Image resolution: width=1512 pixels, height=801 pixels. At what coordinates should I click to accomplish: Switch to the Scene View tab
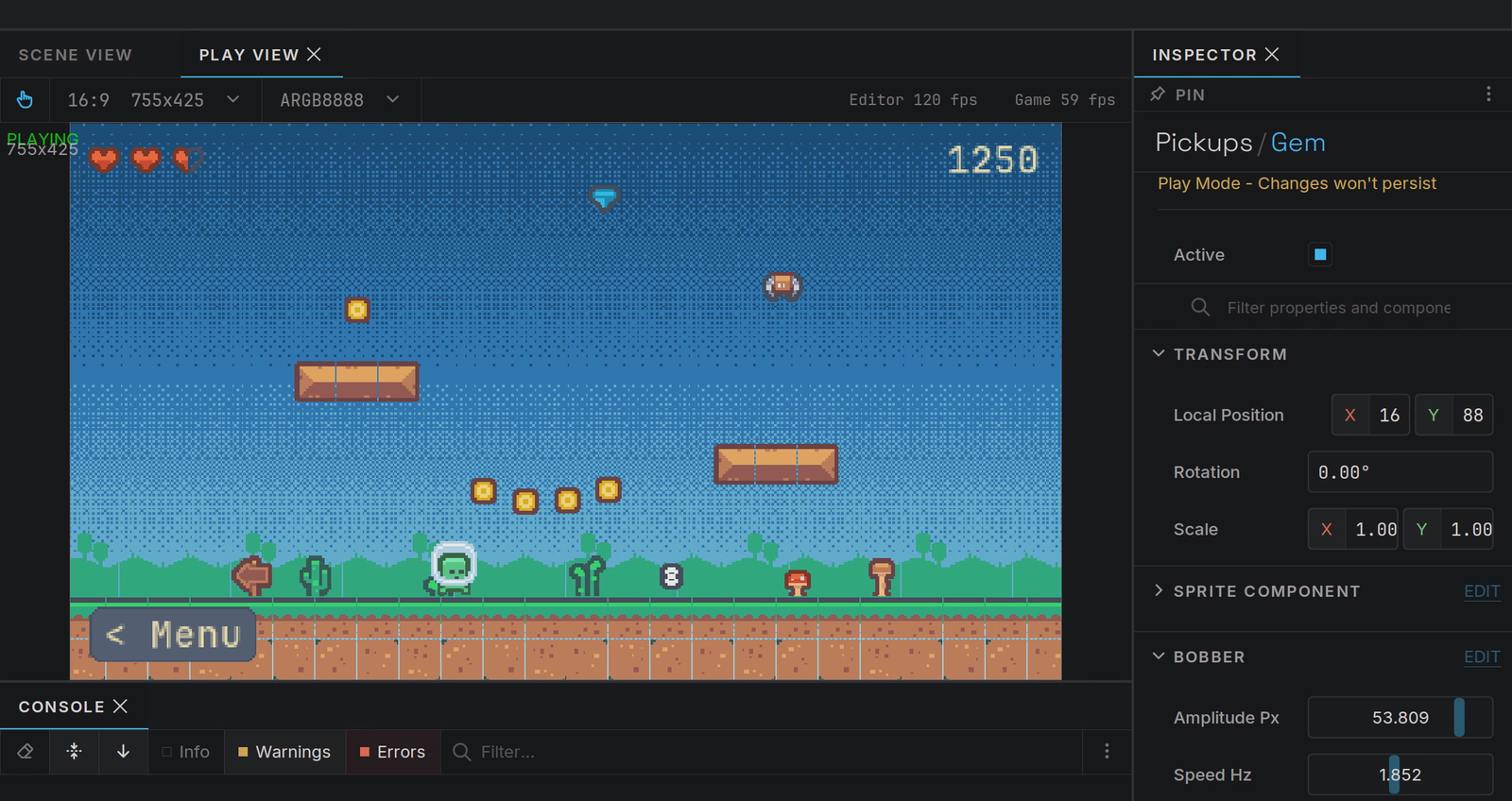tap(76, 55)
